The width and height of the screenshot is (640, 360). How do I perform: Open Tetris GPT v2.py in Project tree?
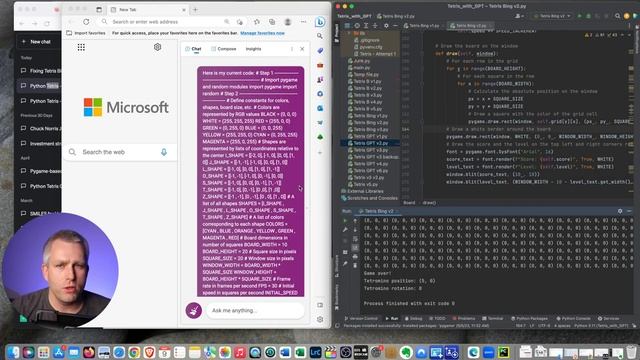point(371,143)
